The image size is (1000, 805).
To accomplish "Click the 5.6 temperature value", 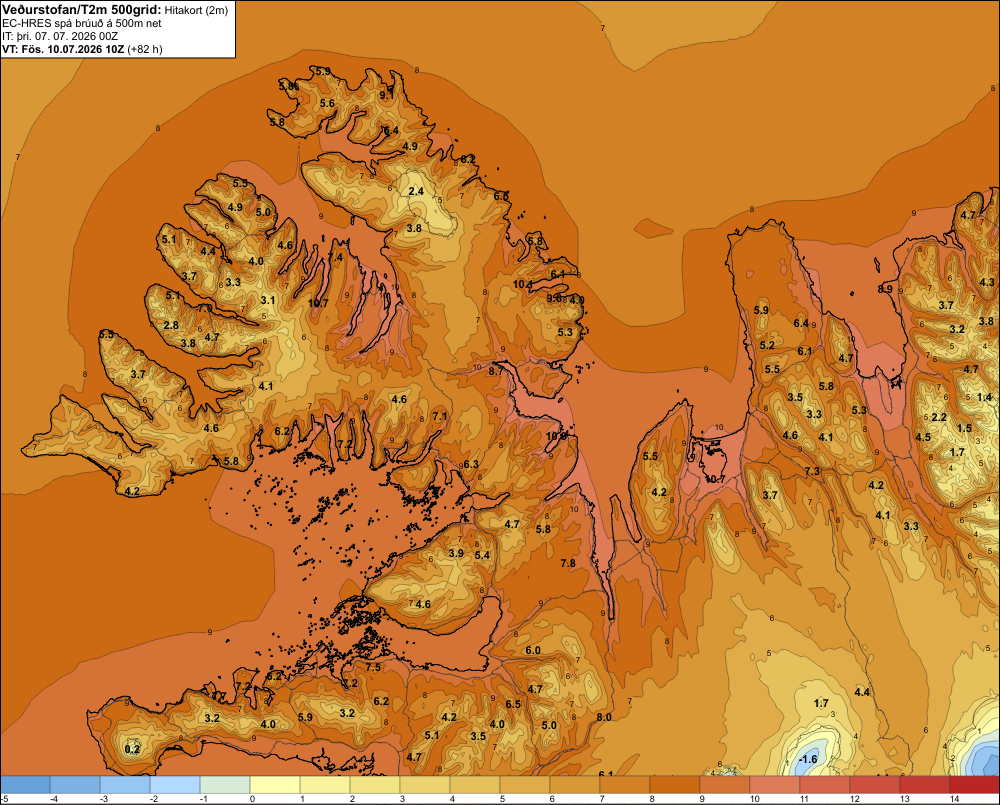I will (x=327, y=103).
